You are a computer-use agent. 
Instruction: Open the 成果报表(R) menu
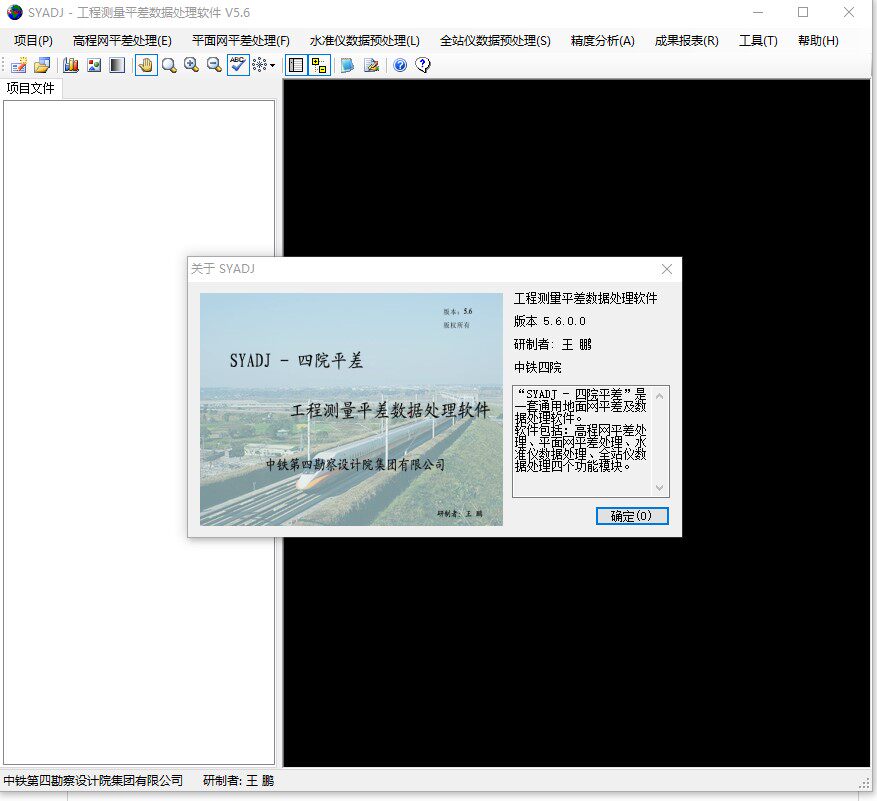click(686, 41)
